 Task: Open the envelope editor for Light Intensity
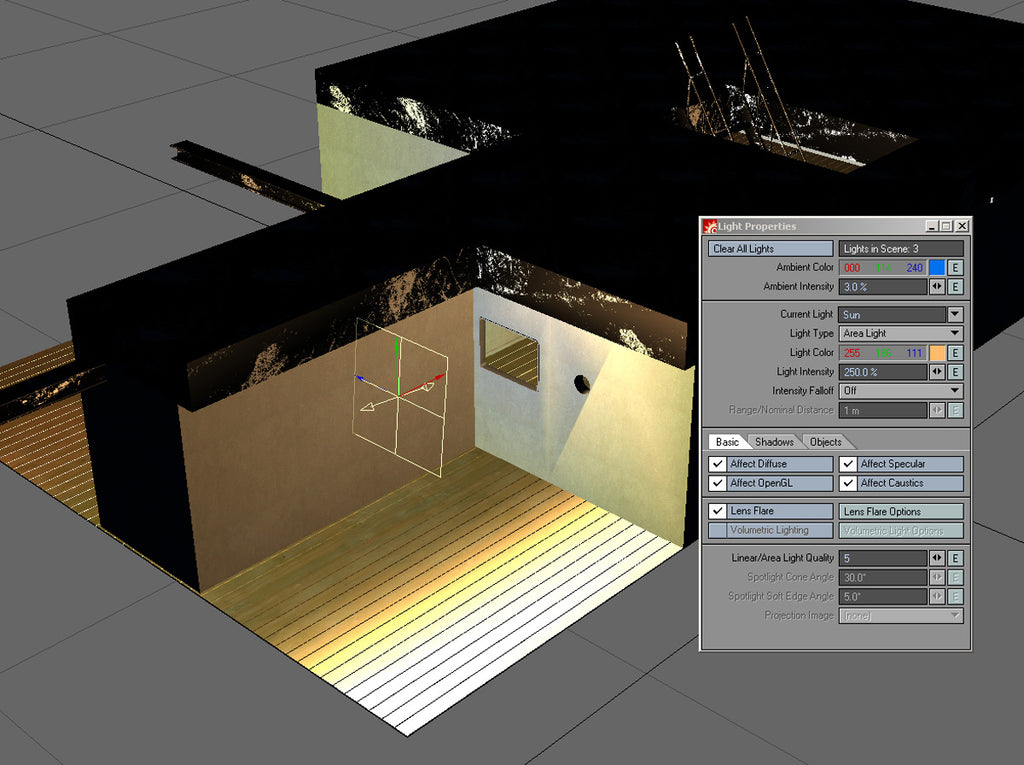pyautogui.click(x=955, y=371)
